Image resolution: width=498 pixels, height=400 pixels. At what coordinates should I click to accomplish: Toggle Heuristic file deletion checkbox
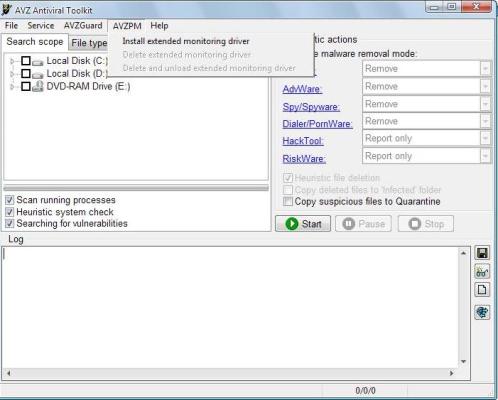point(288,178)
